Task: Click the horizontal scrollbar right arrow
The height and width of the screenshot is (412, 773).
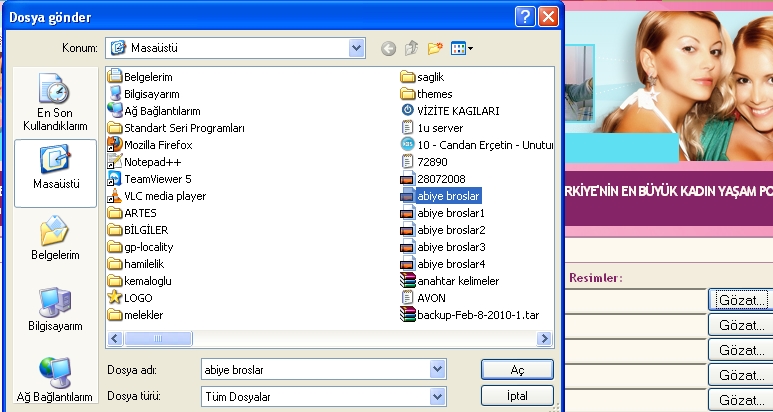Action: click(546, 339)
